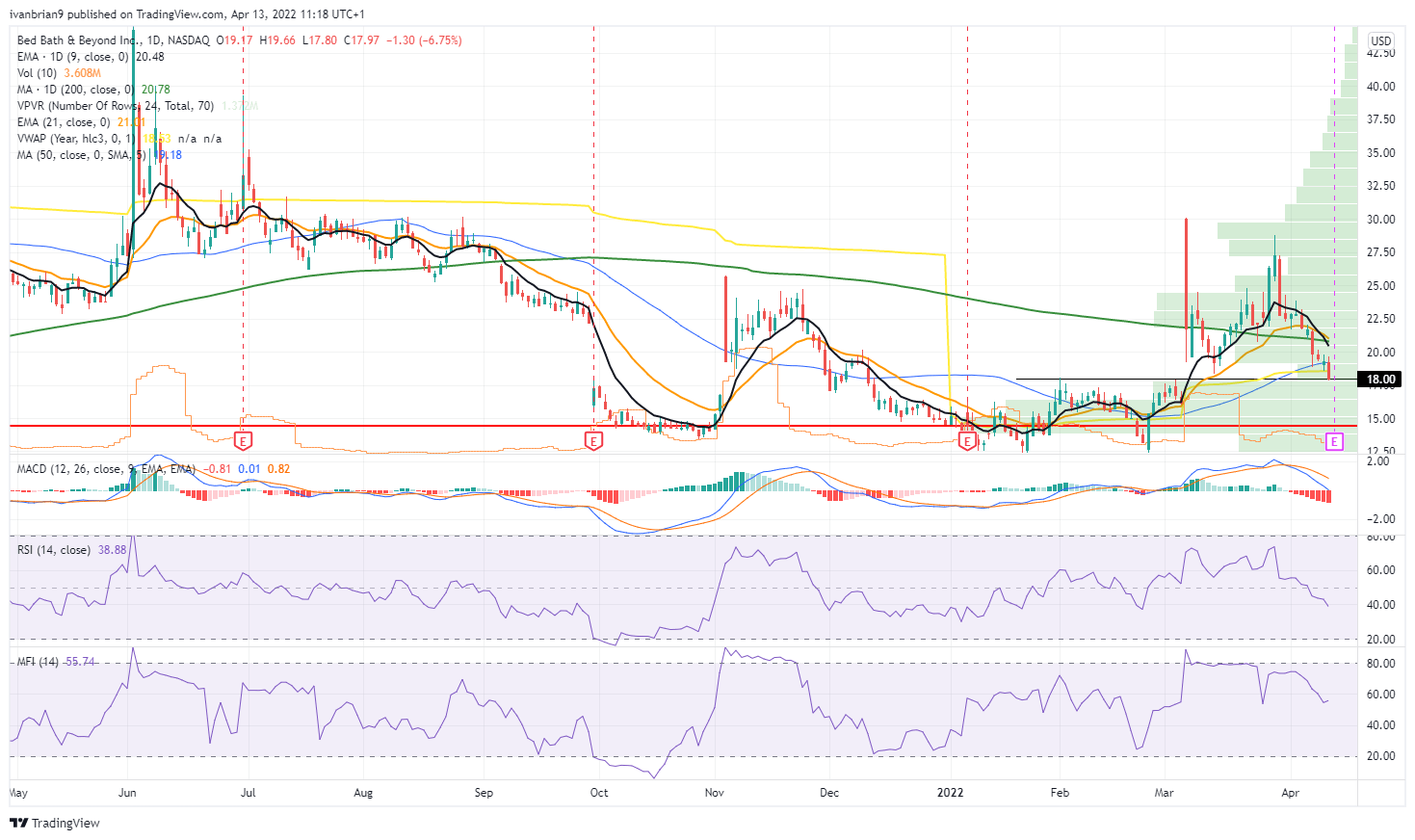Viewport: 1415px width, 840px height.
Task: Select the MA (50, close, 0, SMA, 5) legend
Action: point(82,155)
